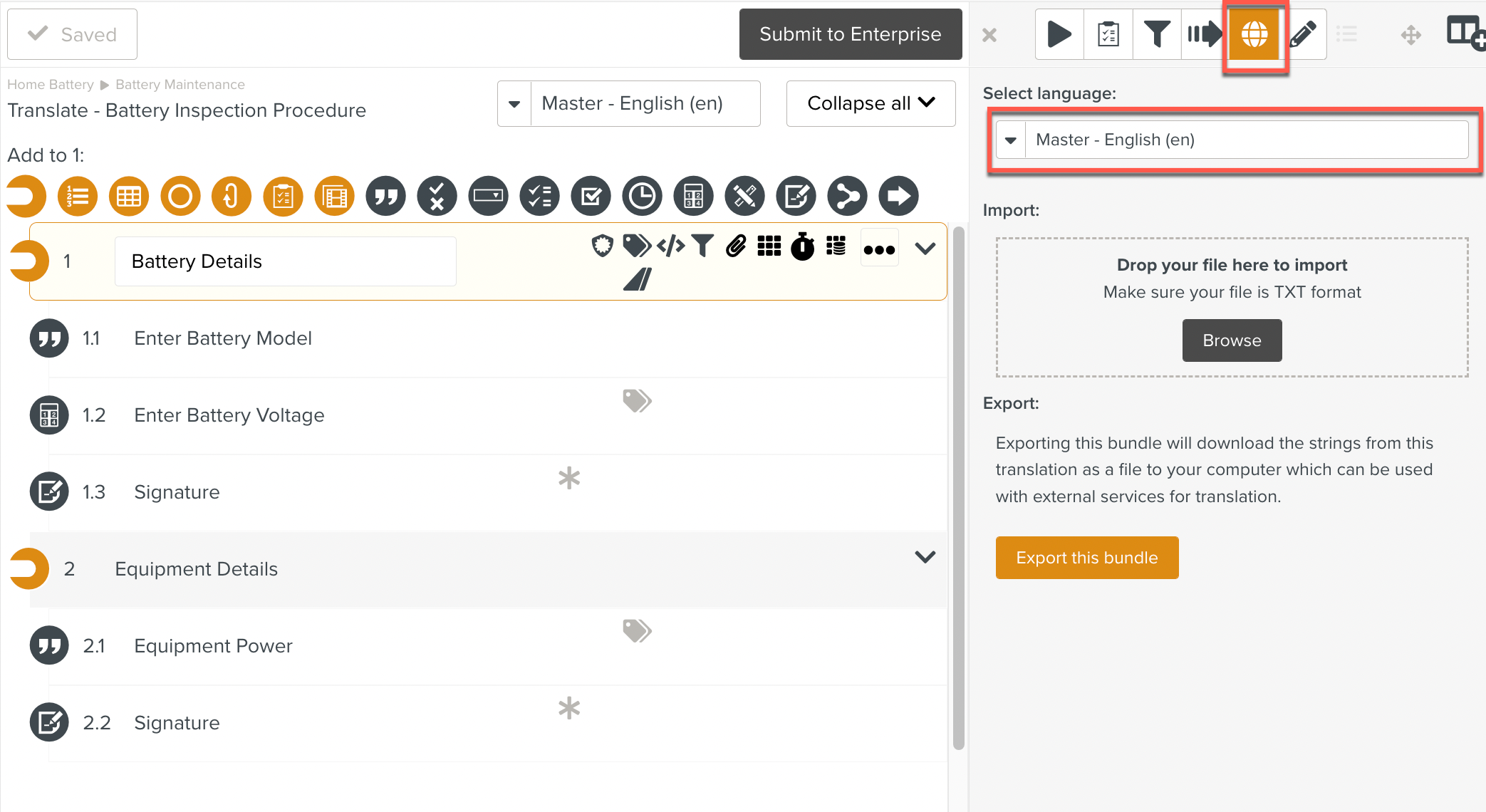Open the Collapse all dropdown
The image size is (1486, 812).
[x=871, y=103]
